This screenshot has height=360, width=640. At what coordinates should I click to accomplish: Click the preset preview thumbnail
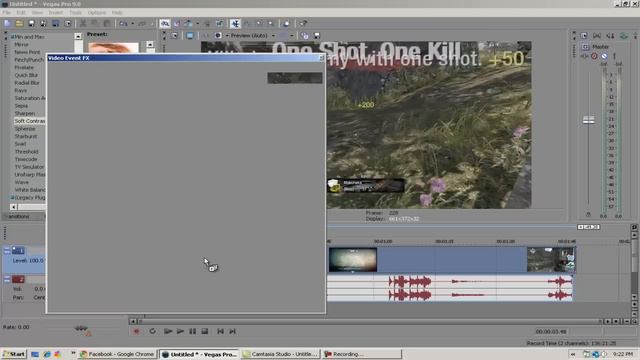pyautogui.click(x=113, y=48)
